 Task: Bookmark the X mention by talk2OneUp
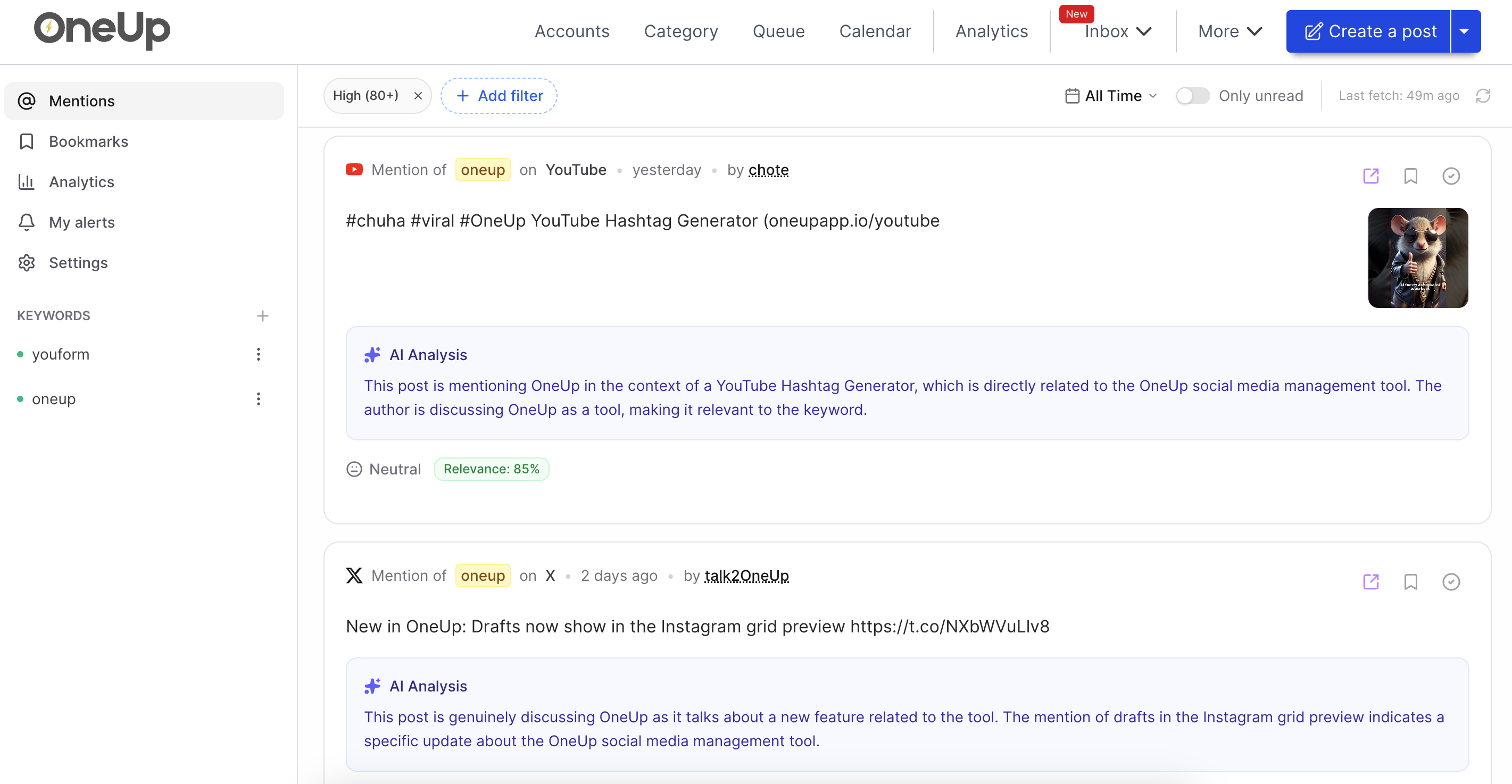[x=1410, y=581]
